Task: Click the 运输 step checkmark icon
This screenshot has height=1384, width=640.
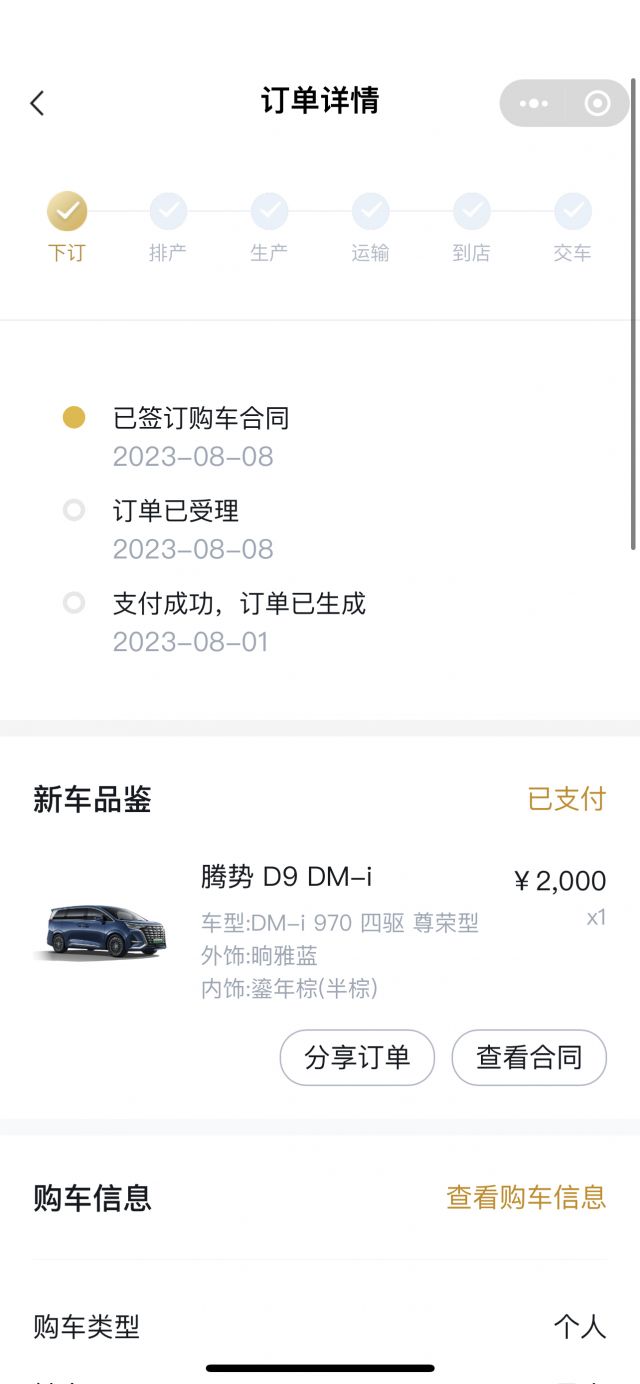Action: (370, 212)
